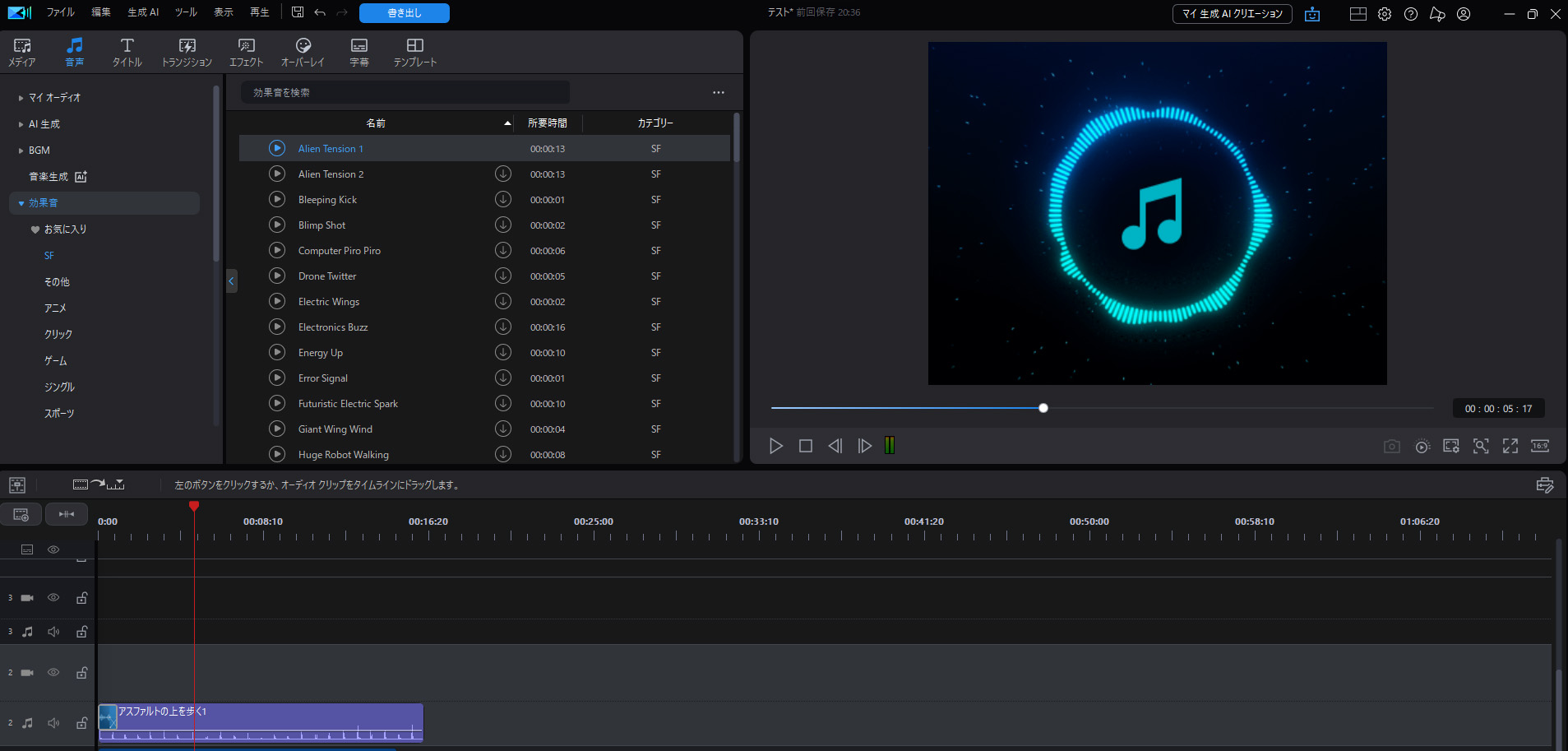Take a snapshot of the preview frame
1568x751 pixels.
pos(1391,445)
